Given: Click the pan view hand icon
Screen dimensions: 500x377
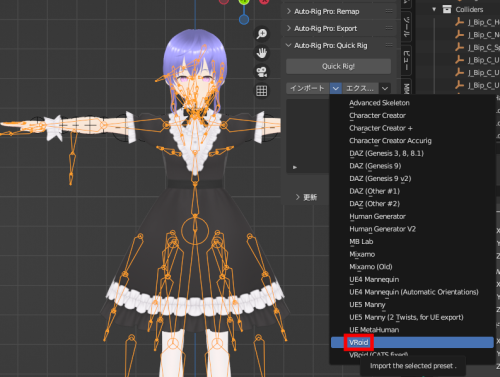Looking at the screenshot, I should (262, 53).
